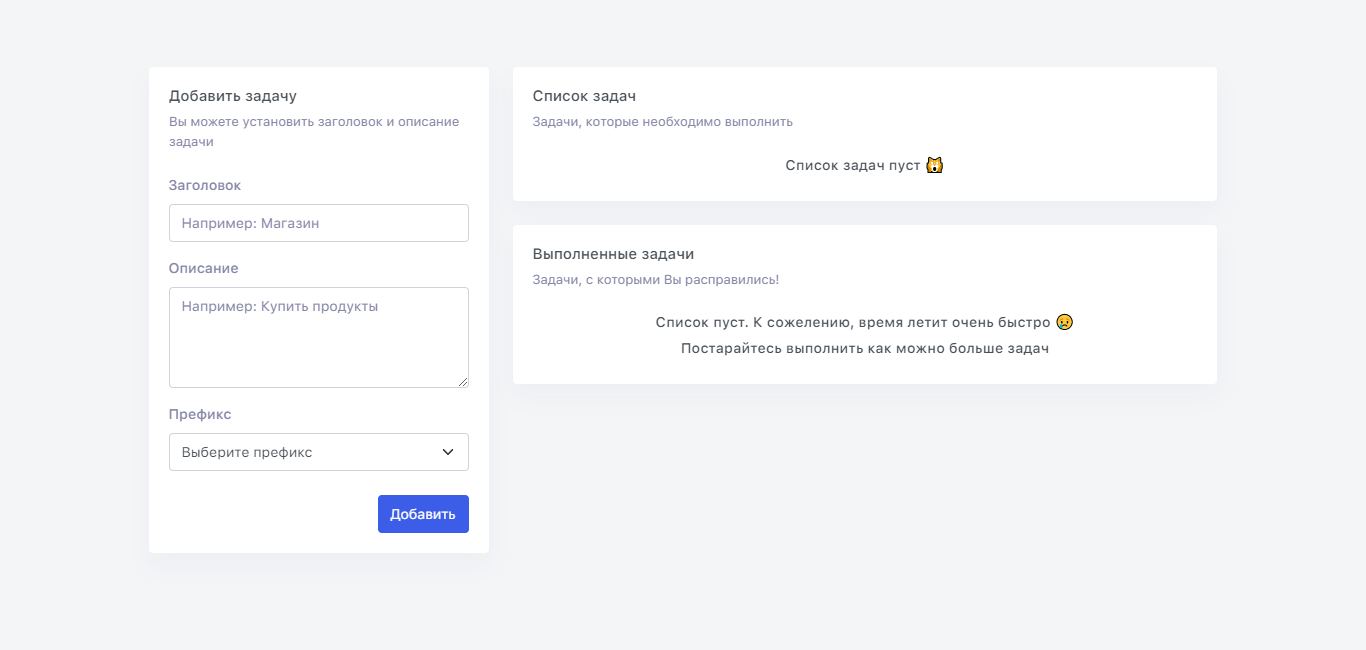Click the blue Добавить button
This screenshot has width=1366, height=650.
423,514
